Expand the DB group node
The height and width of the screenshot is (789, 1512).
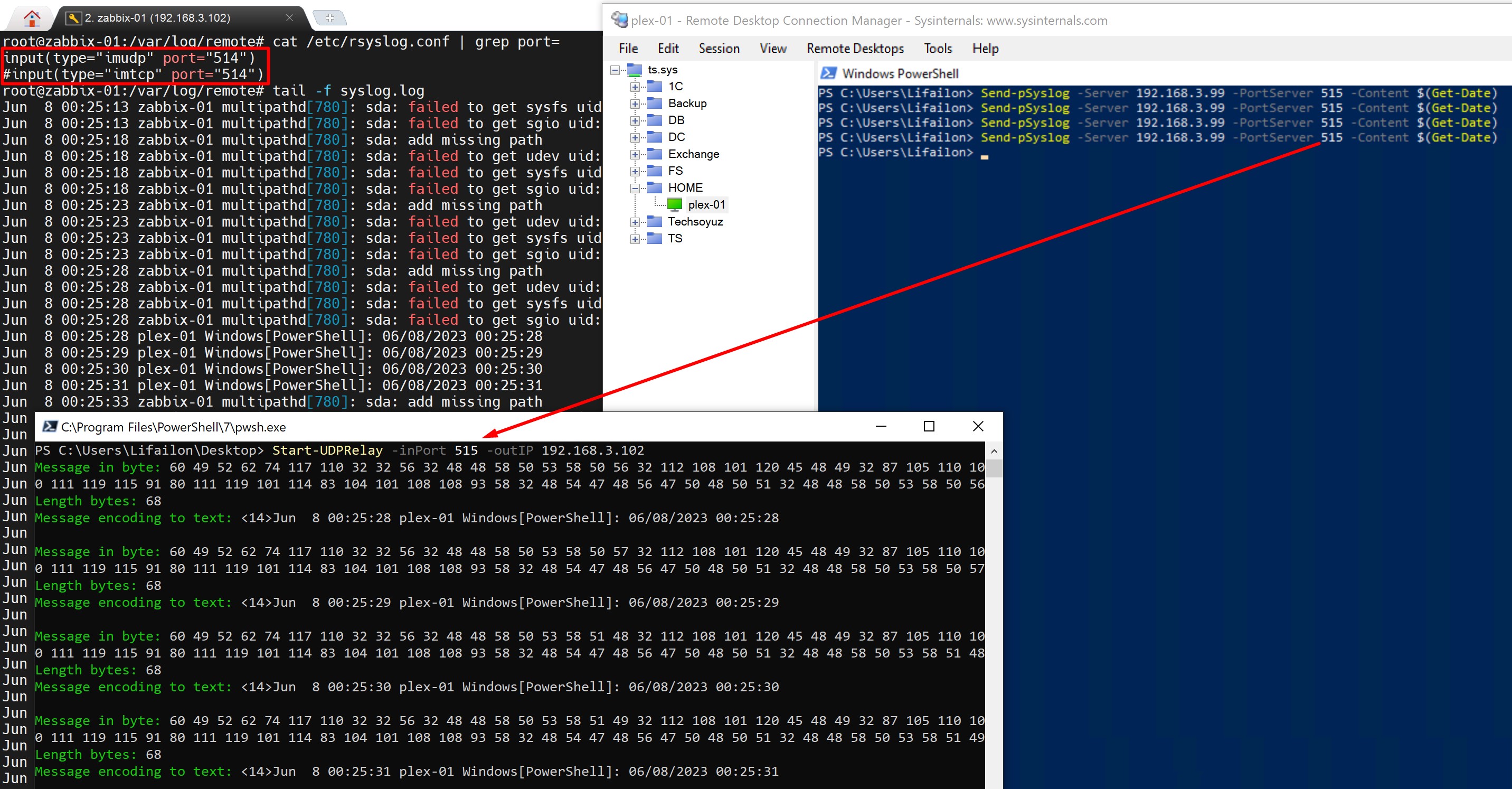click(x=635, y=121)
